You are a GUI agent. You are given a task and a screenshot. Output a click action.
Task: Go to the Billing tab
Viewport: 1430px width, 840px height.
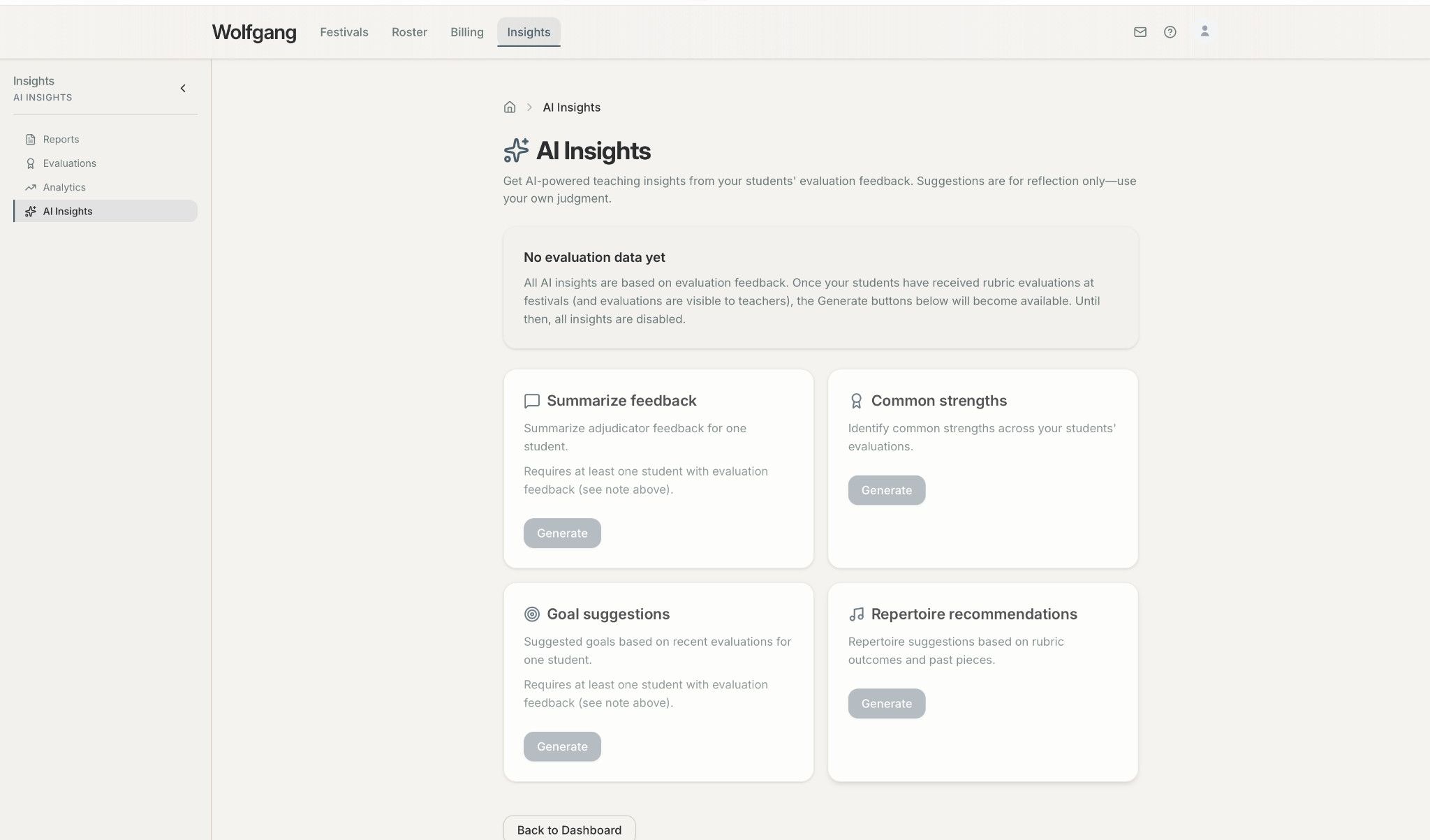click(467, 32)
